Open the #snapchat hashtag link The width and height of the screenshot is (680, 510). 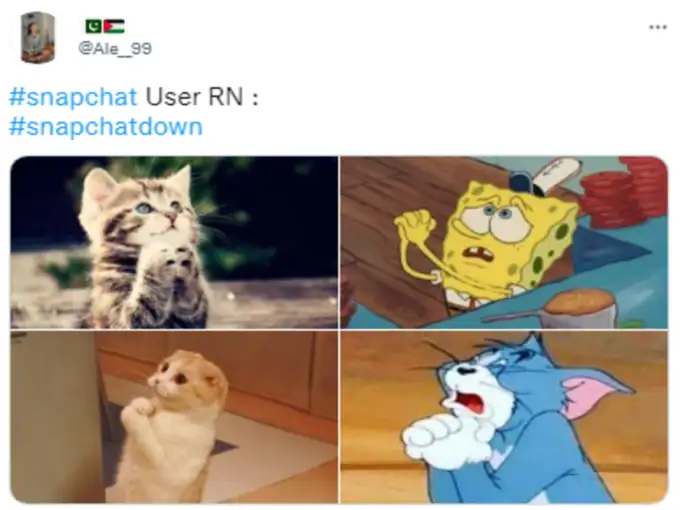pos(73,96)
